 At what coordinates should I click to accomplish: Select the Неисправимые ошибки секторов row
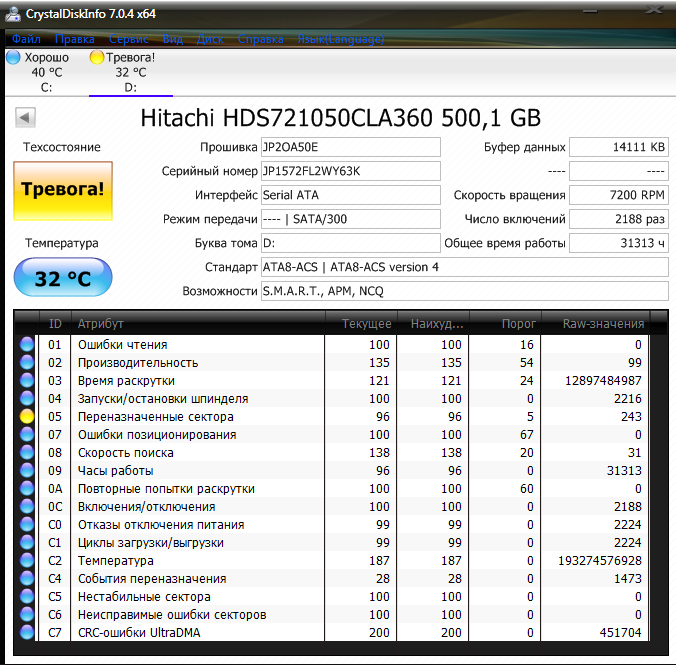pos(332,615)
